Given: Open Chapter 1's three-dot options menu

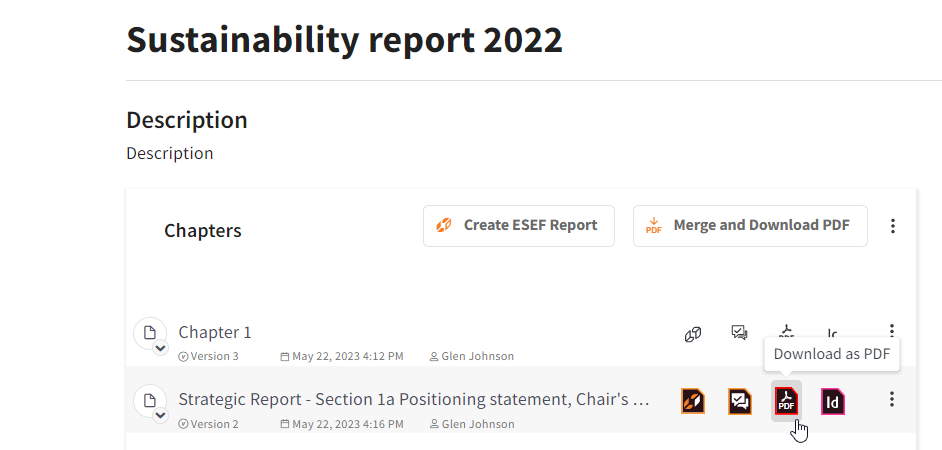Looking at the screenshot, I should coord(892,330).
